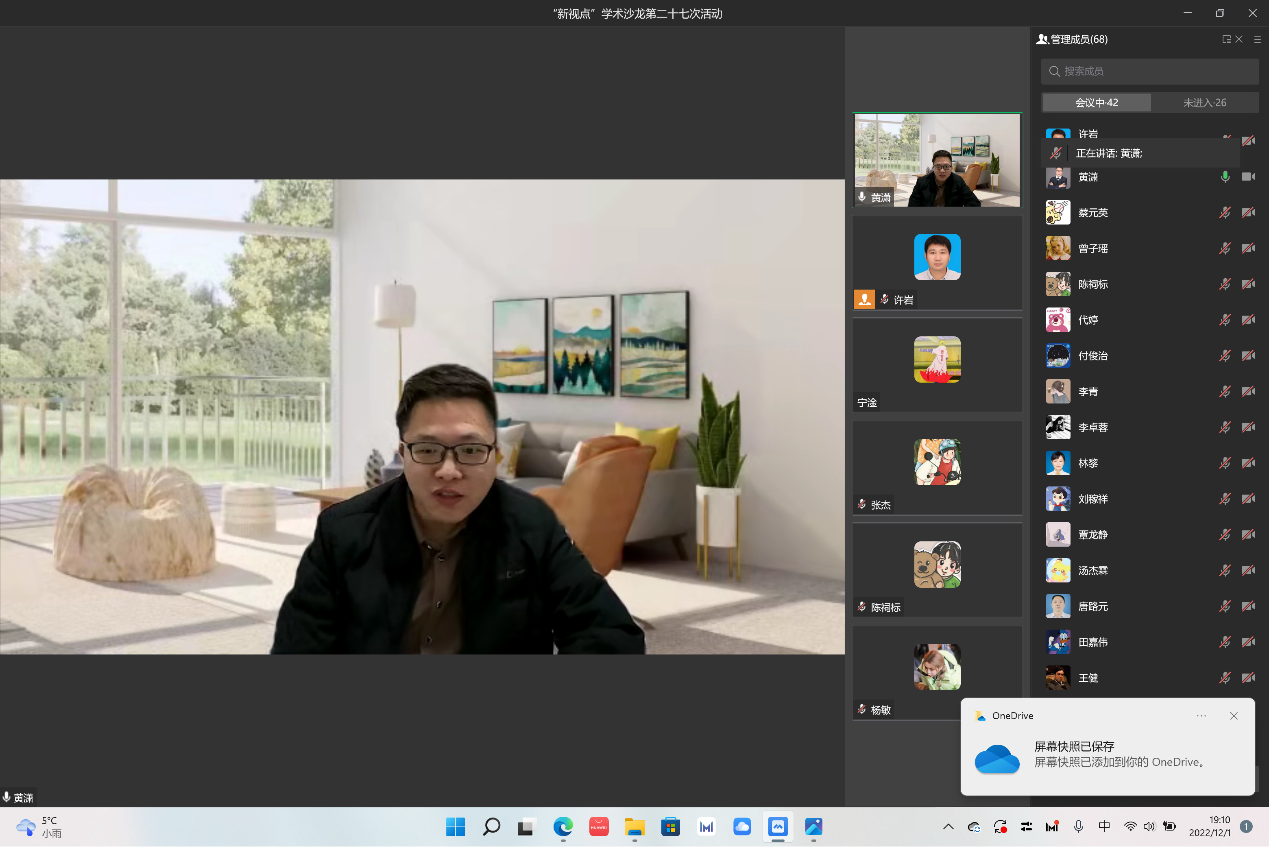Expand the hidden system tray icons
1274x849 pixels.
pos(948,827)
